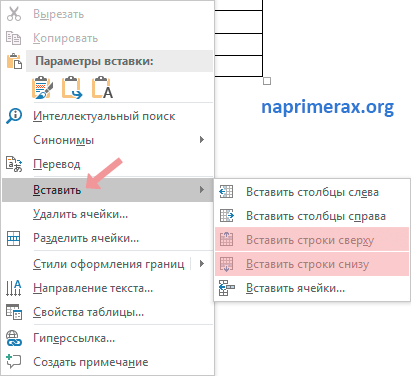This screenshot has width=411, height=376.
Task: Choose Keep Text Only paste icon
Action: [x=102, y=88]
